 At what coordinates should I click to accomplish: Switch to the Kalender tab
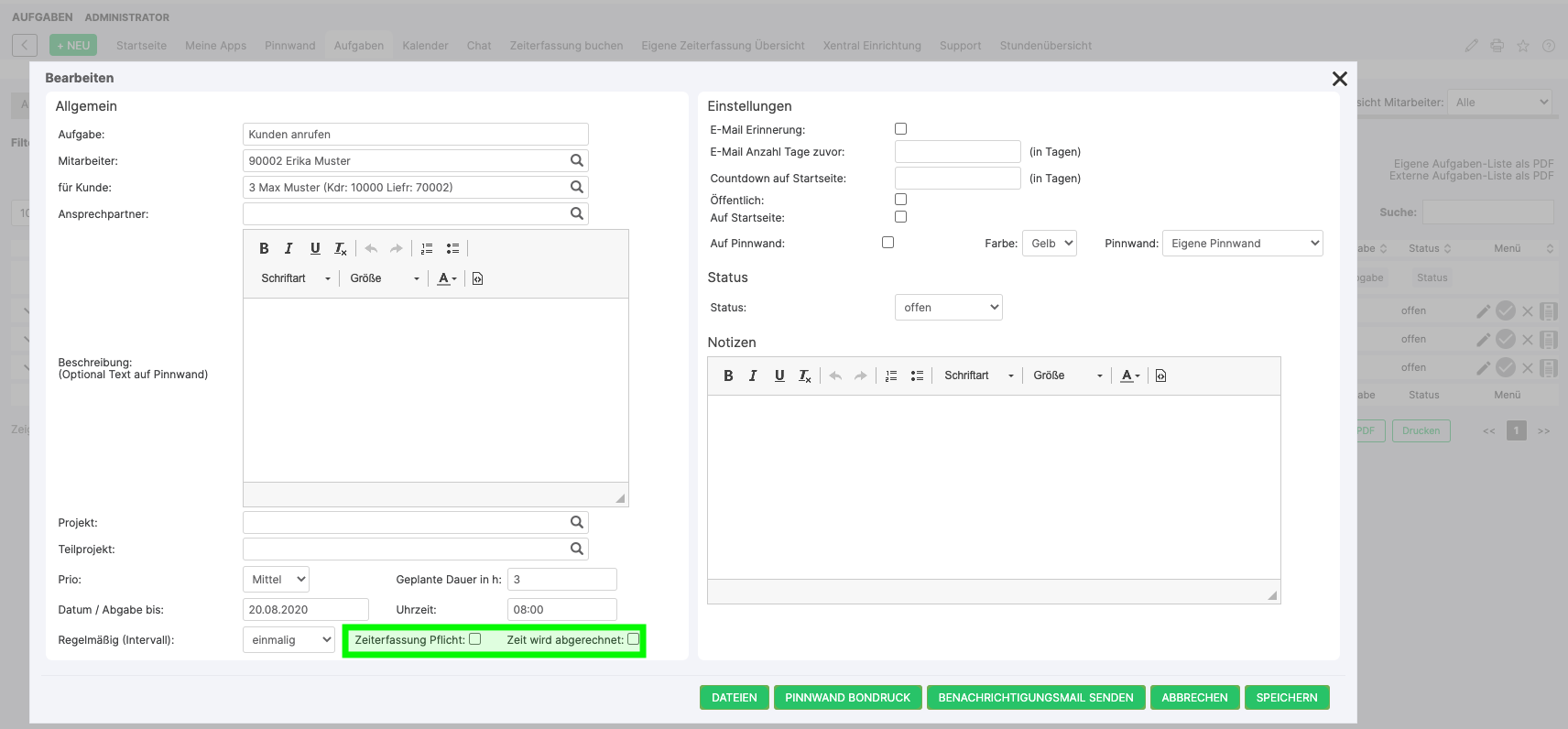click(425, 46)
